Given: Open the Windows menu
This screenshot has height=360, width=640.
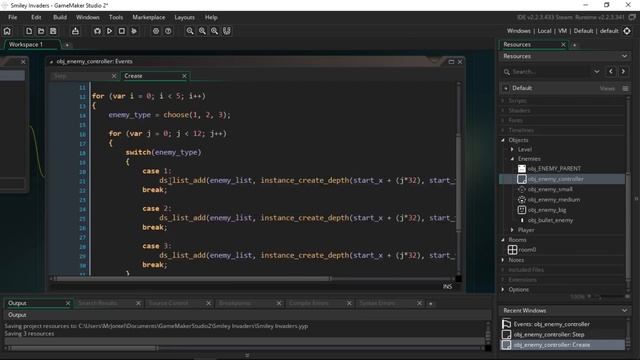Looking at the screenshot, I should [88, 17].
